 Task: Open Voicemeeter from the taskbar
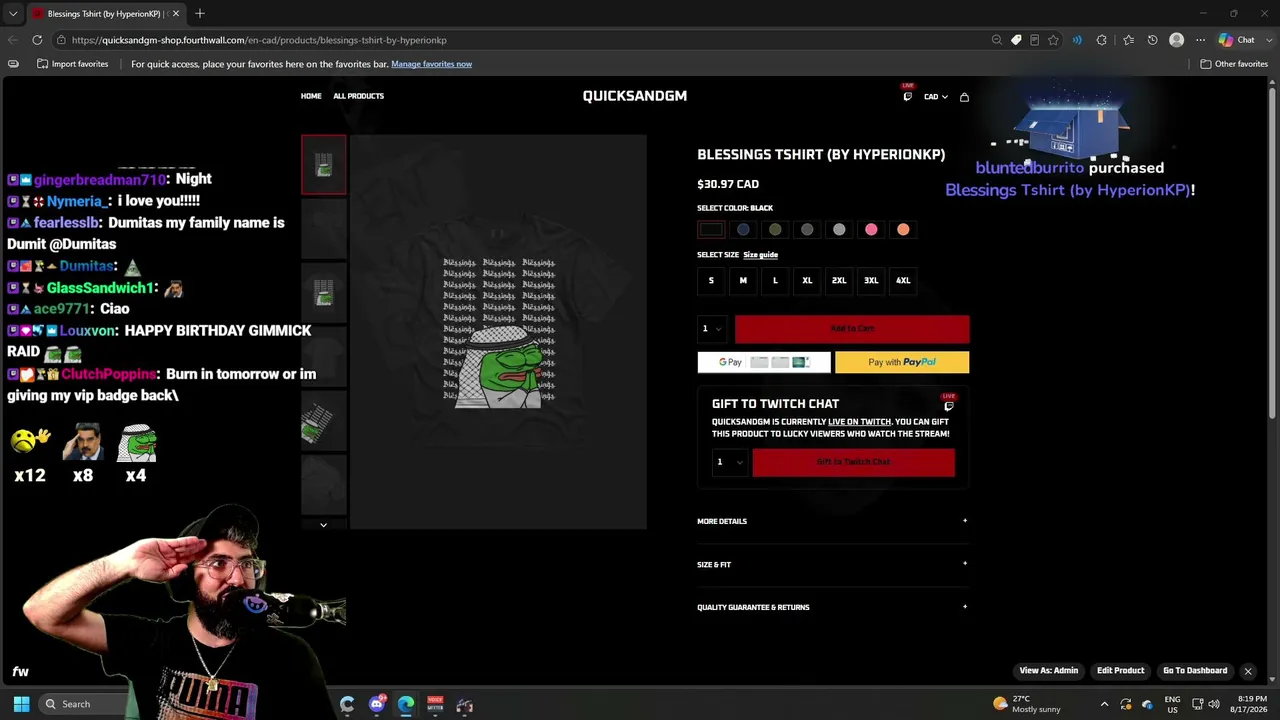(x=435, y=704)
